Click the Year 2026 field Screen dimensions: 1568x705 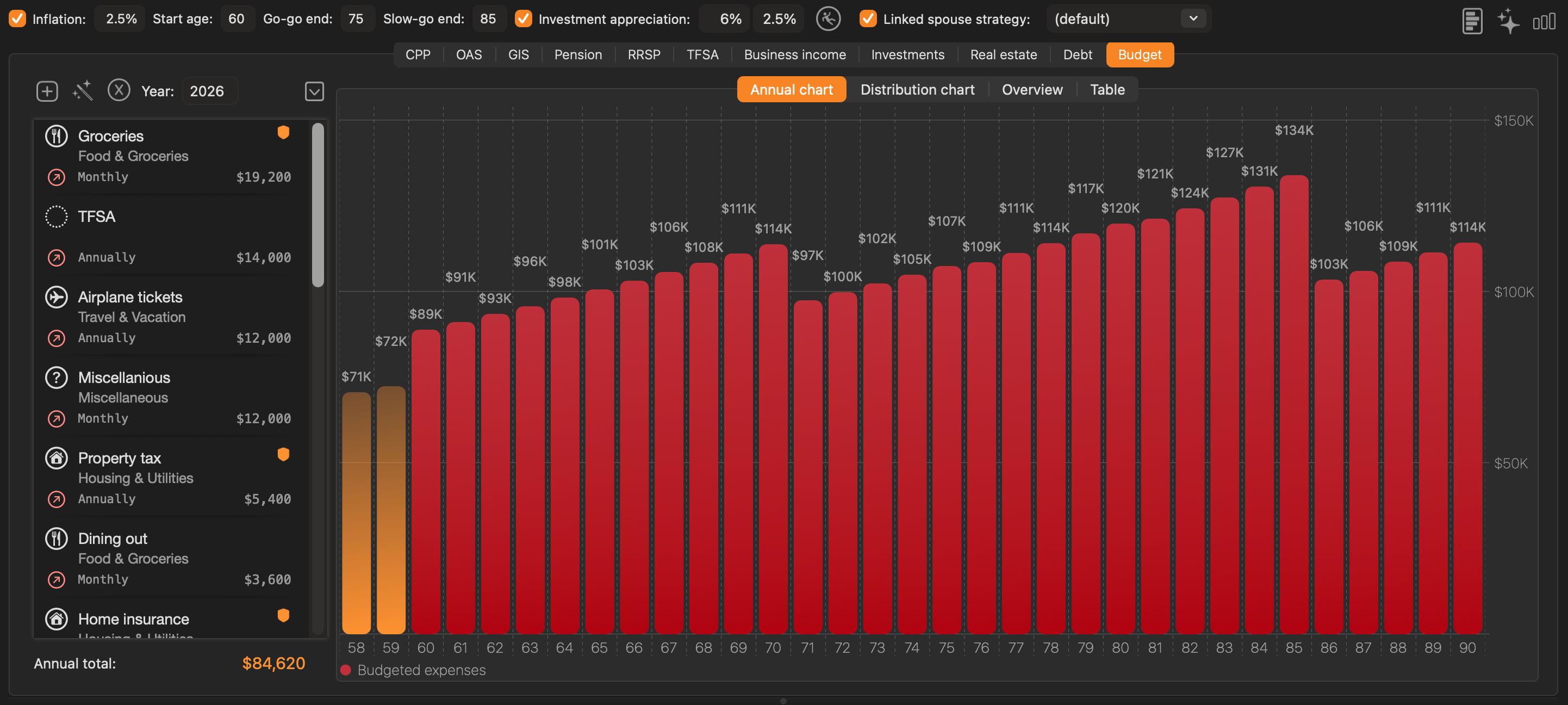click(x=210, y=91)
